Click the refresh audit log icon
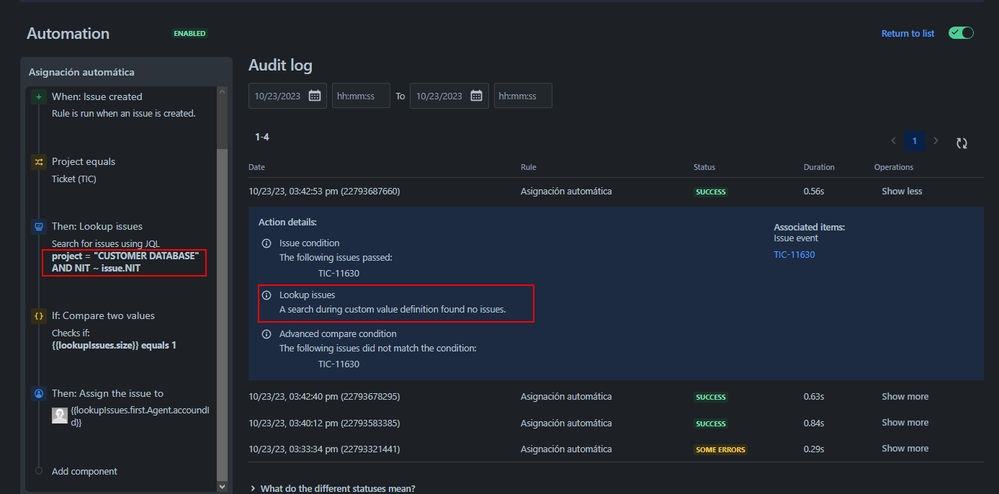 point(961,142)
